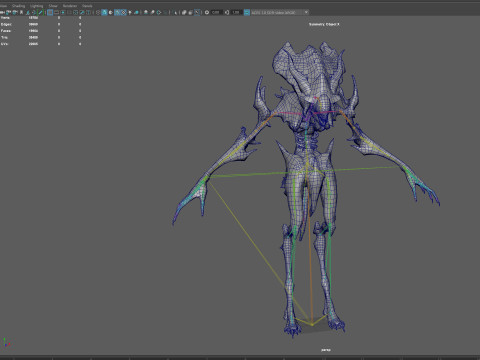Toggle Screen Space Ambient Occlusion icon
Image resolution: width=480 pixels, height=360 pixels.
[x=146, y=12]
